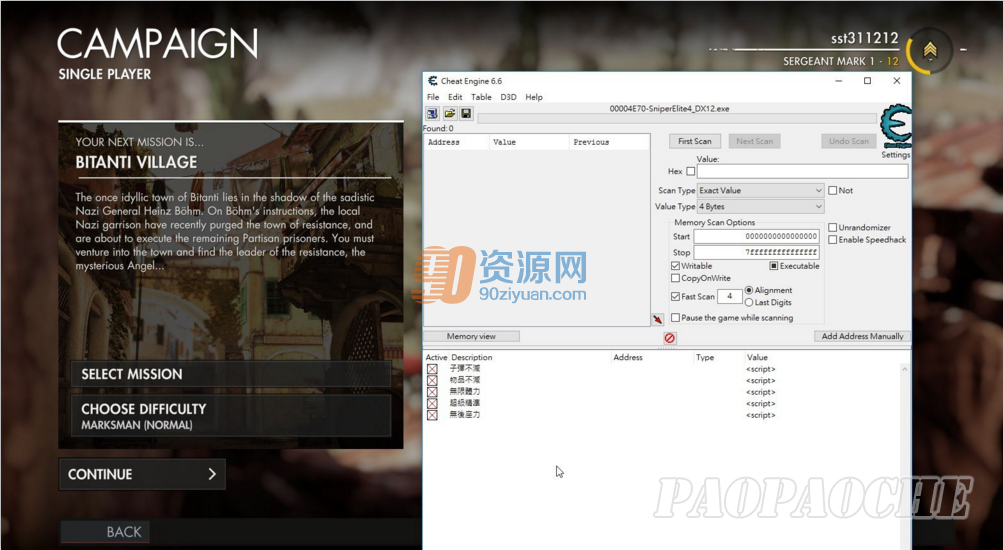
Task: Open the Help menu
Action: (533, 97)
